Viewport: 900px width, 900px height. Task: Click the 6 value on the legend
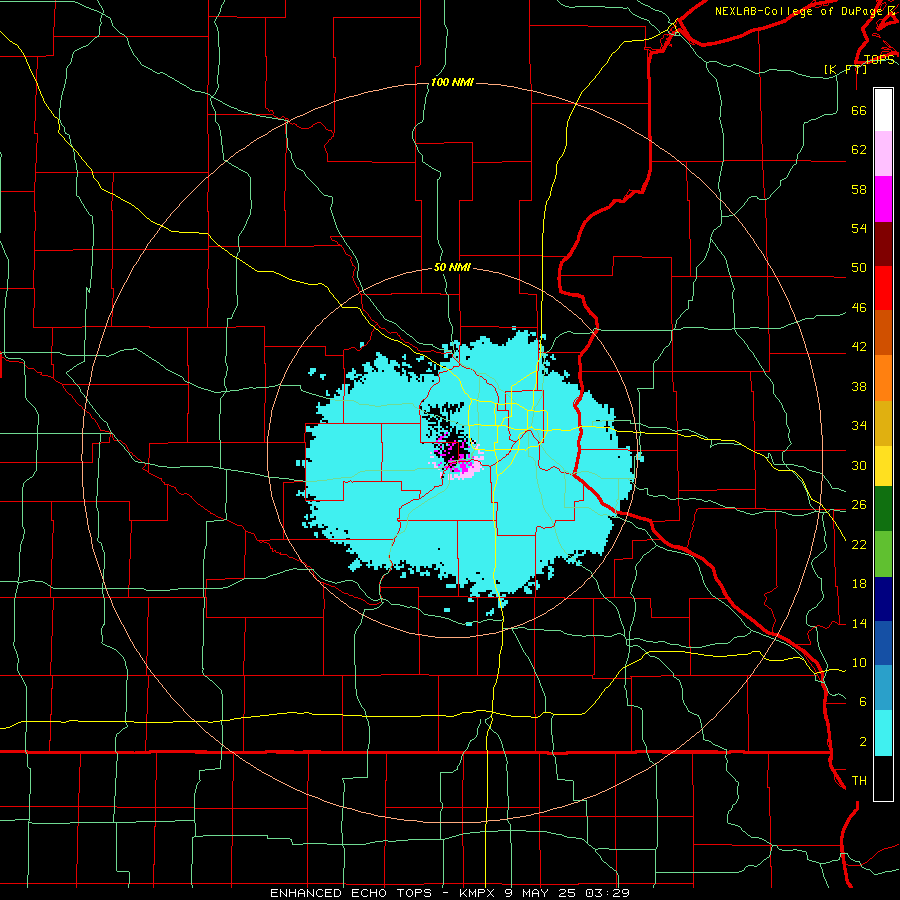click(x=863, y=701)
